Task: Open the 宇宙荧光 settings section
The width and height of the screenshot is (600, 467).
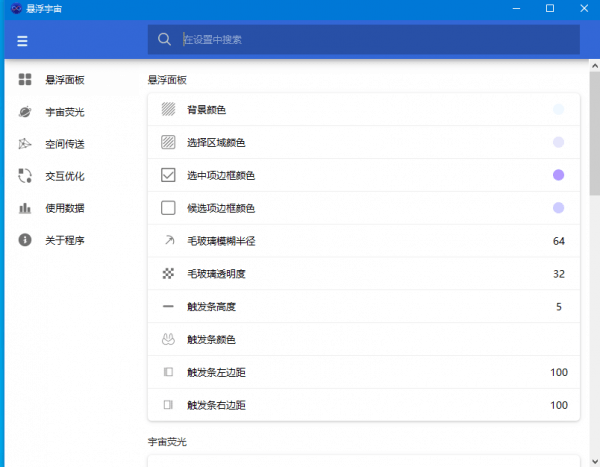Action: coord(65,112)
